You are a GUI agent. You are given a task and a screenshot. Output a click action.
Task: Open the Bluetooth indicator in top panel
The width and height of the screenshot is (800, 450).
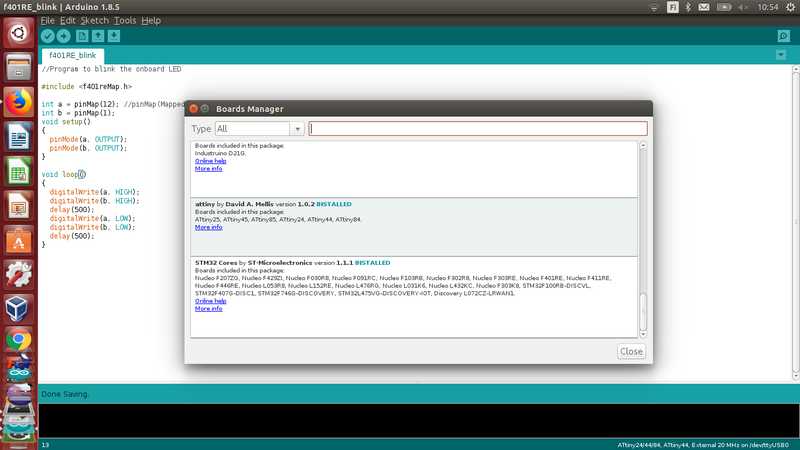click(688, 7)
